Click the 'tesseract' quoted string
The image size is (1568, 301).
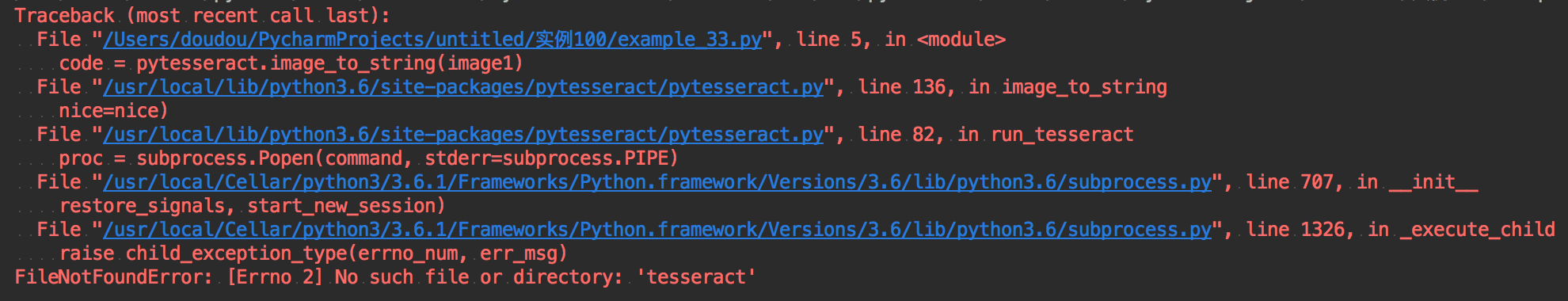[697, 277]
